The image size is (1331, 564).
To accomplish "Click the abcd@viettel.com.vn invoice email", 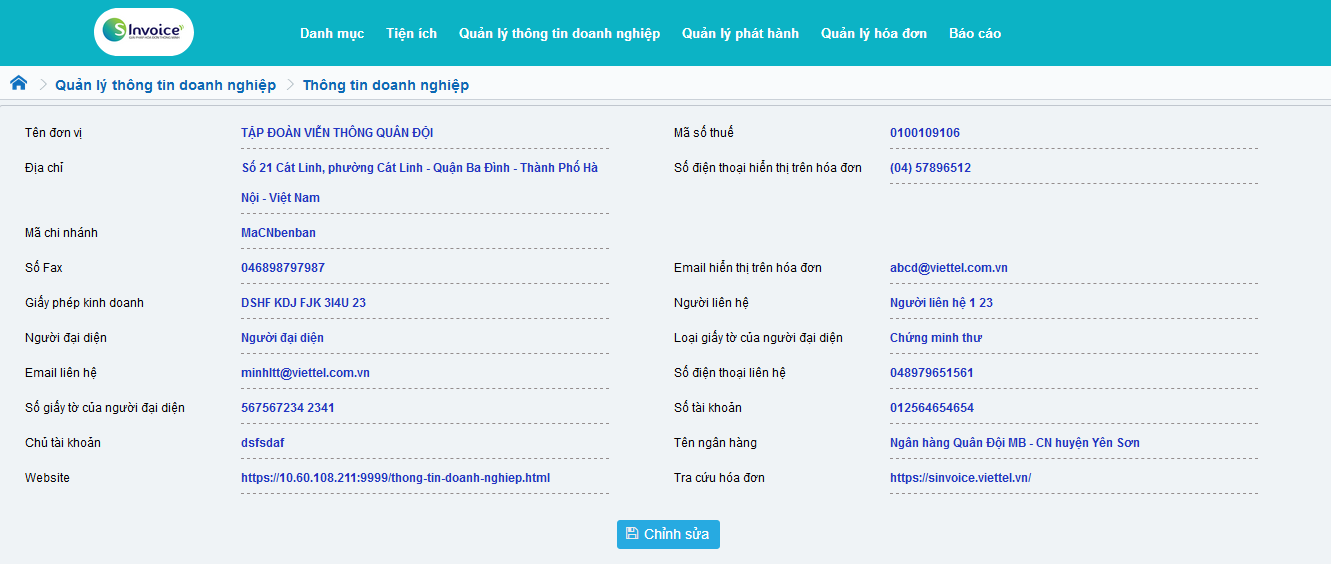I will 948,268.
